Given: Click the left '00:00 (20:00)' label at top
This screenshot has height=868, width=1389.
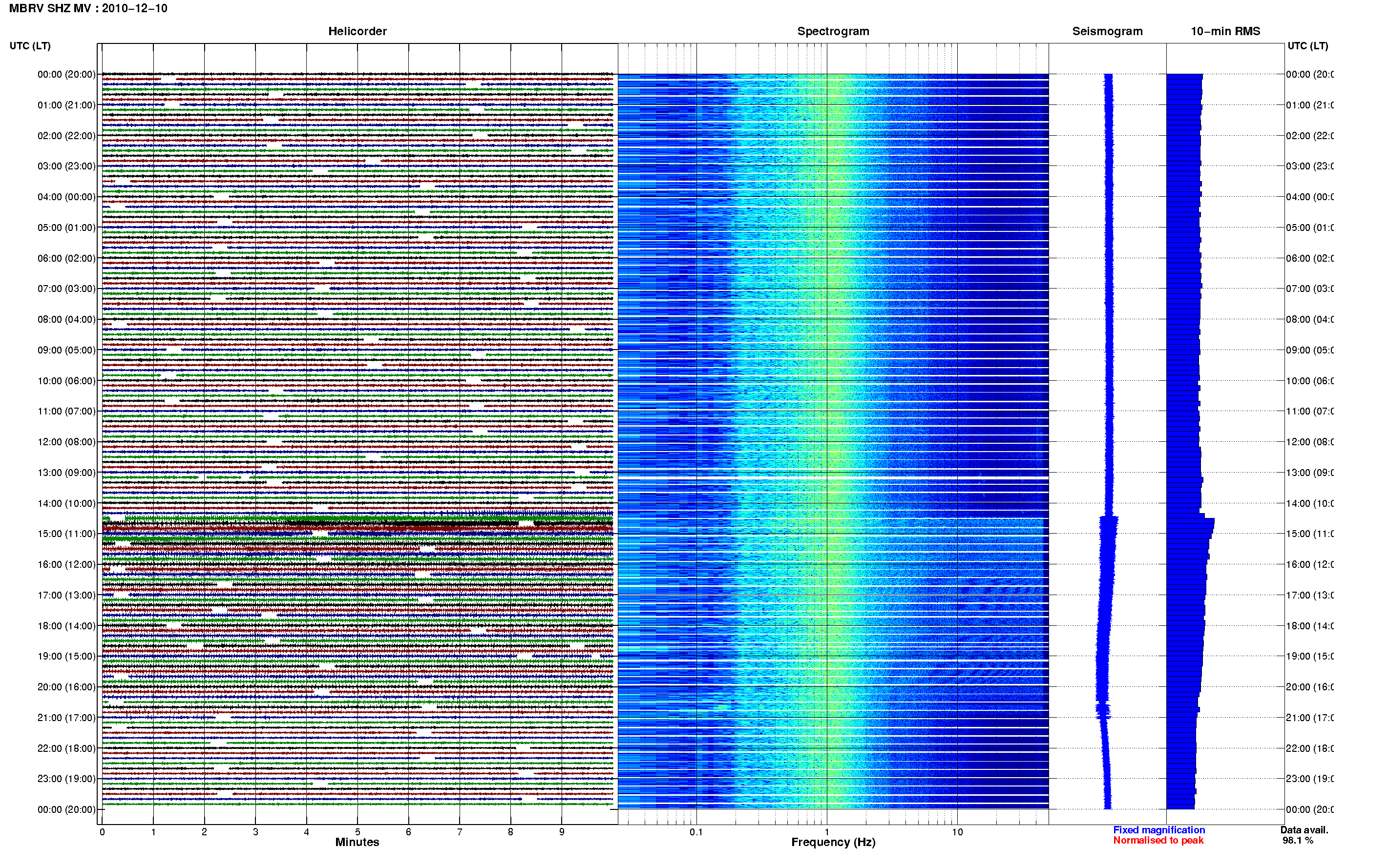Looking at the screenshot, I should pyautogui.click(x=66, y=74).
